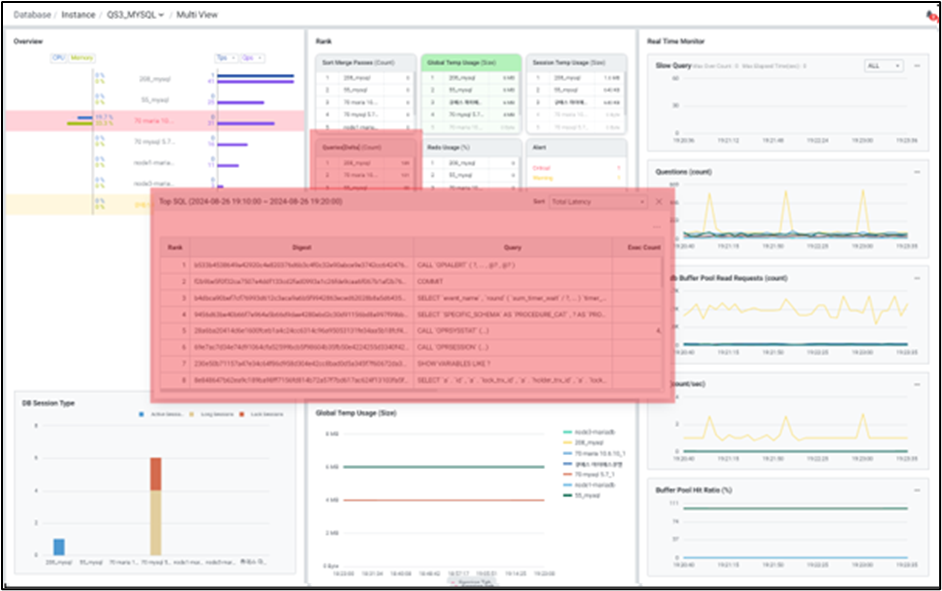
Task: Toggle the Memory filter in Overview
Action: coord(81,58)
